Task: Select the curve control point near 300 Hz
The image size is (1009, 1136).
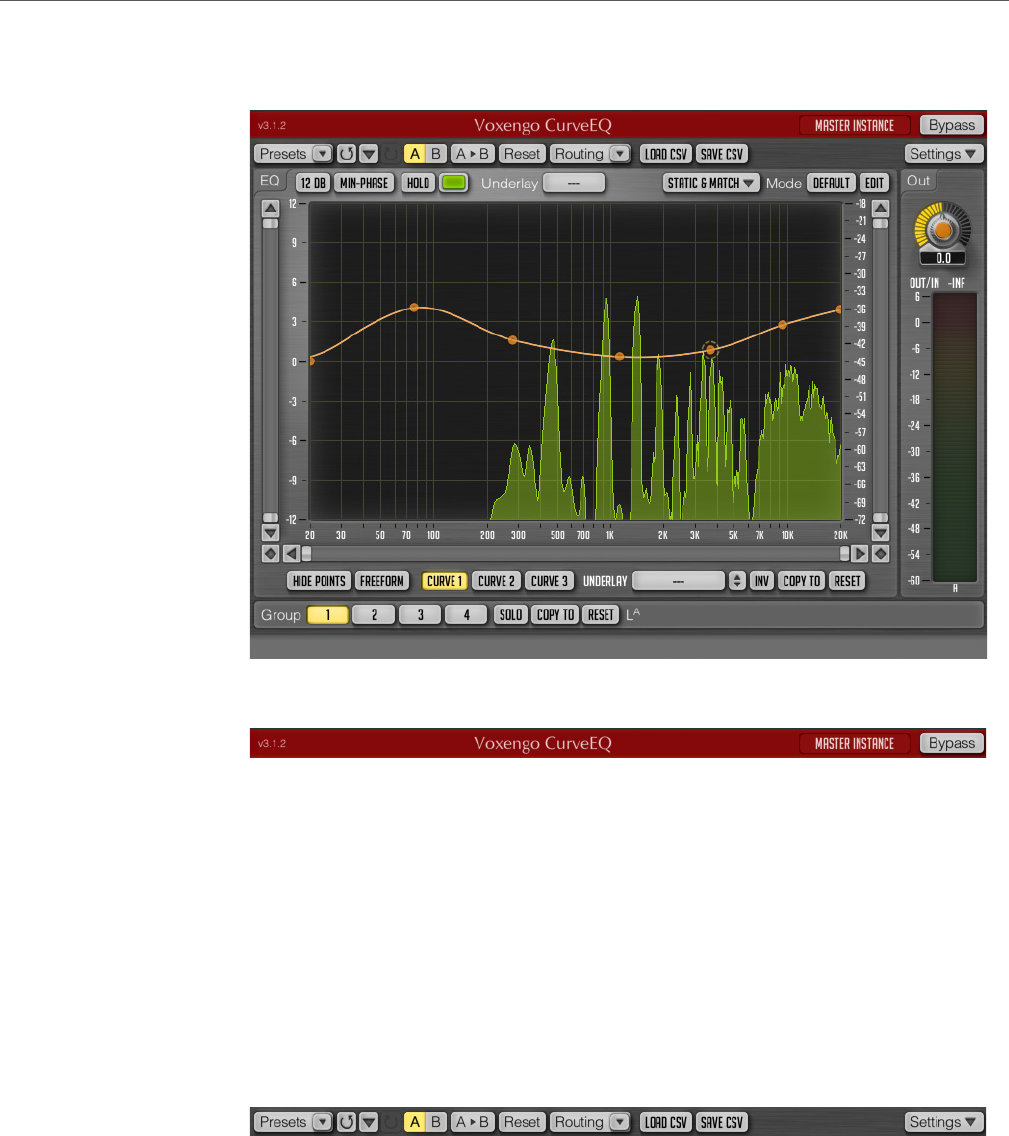Action: (x=513, y=340)
